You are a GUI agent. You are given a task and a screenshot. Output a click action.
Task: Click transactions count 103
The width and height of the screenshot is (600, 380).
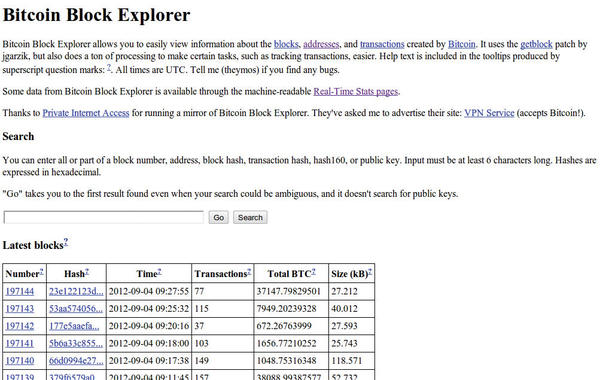pyautogui.click(x=202, y=343)
